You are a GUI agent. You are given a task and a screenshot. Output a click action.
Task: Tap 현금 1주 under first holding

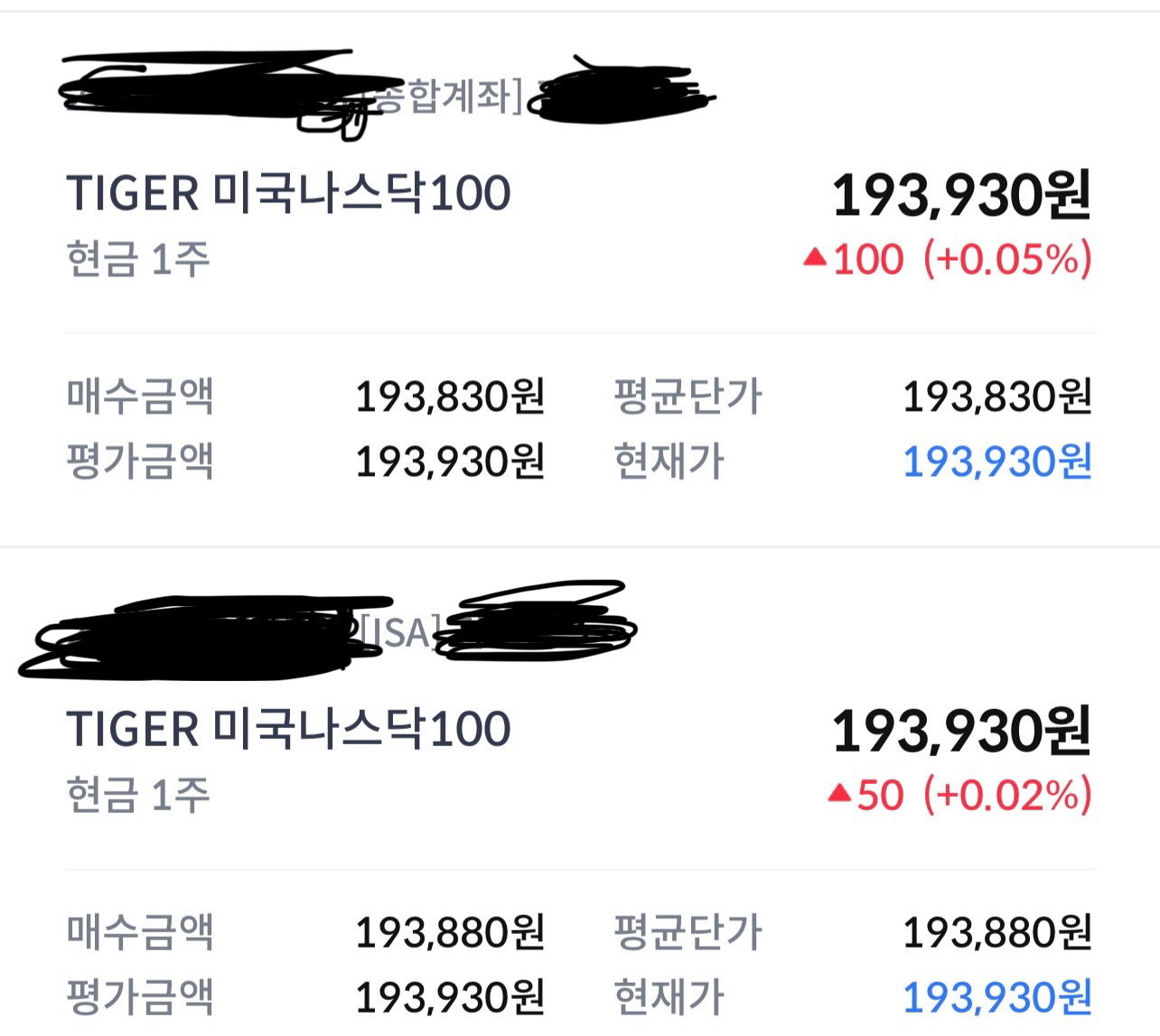[x=138, y=258]
